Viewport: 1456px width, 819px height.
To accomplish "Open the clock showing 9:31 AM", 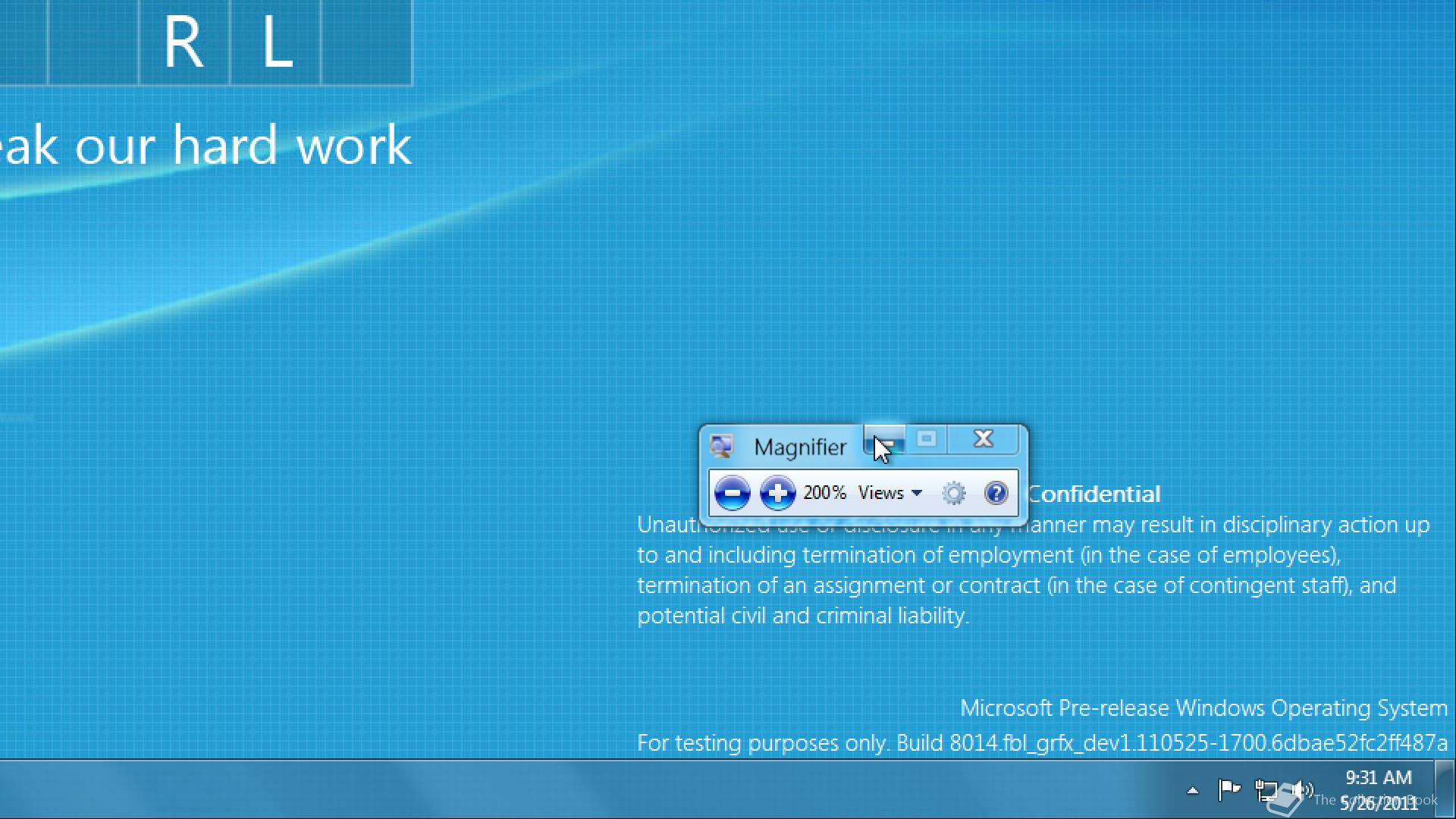I will pyautogui.click(x=1379, y=789).
